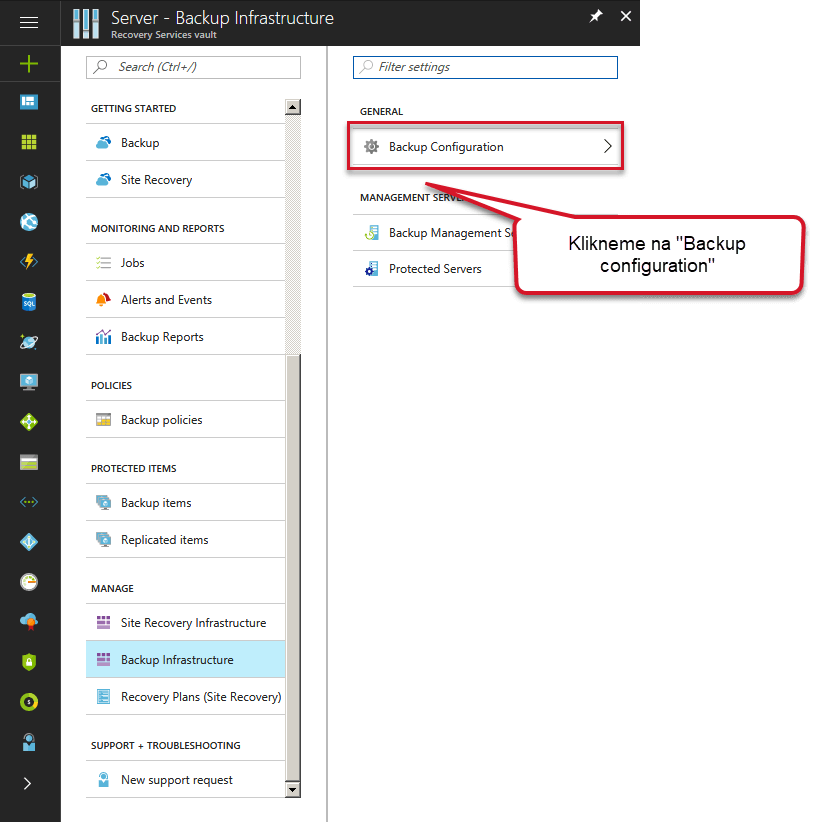
Task: Open Site Recovery menu item
Action: click(x=186, y=180)
